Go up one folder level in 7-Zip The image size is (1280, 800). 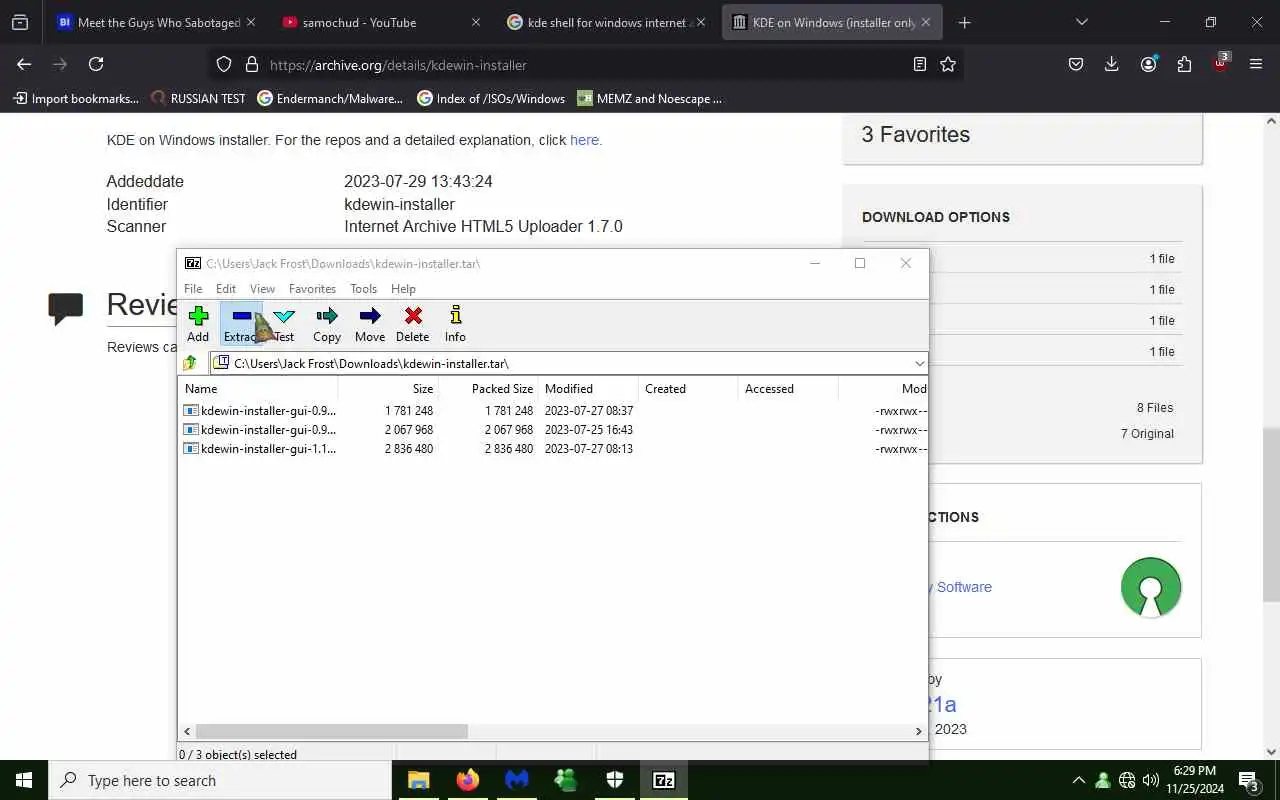[190, 363]
